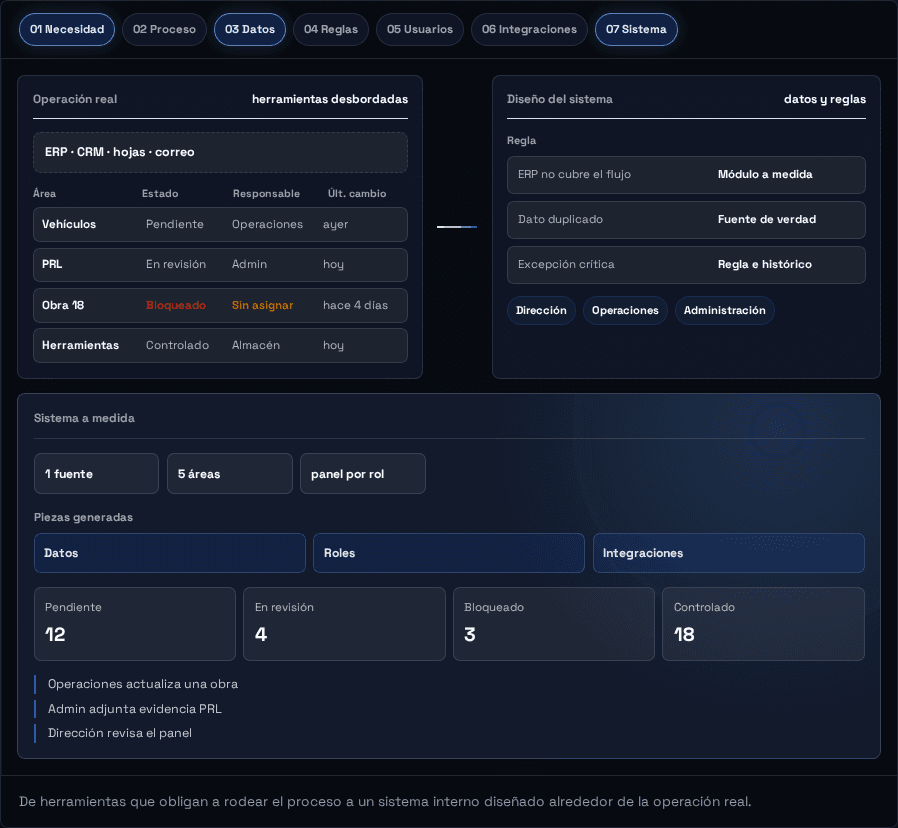Click 'Operaciones actualiza una obra' entry
898x828 pixels.
pyautogui.click(x=143, y=684)
